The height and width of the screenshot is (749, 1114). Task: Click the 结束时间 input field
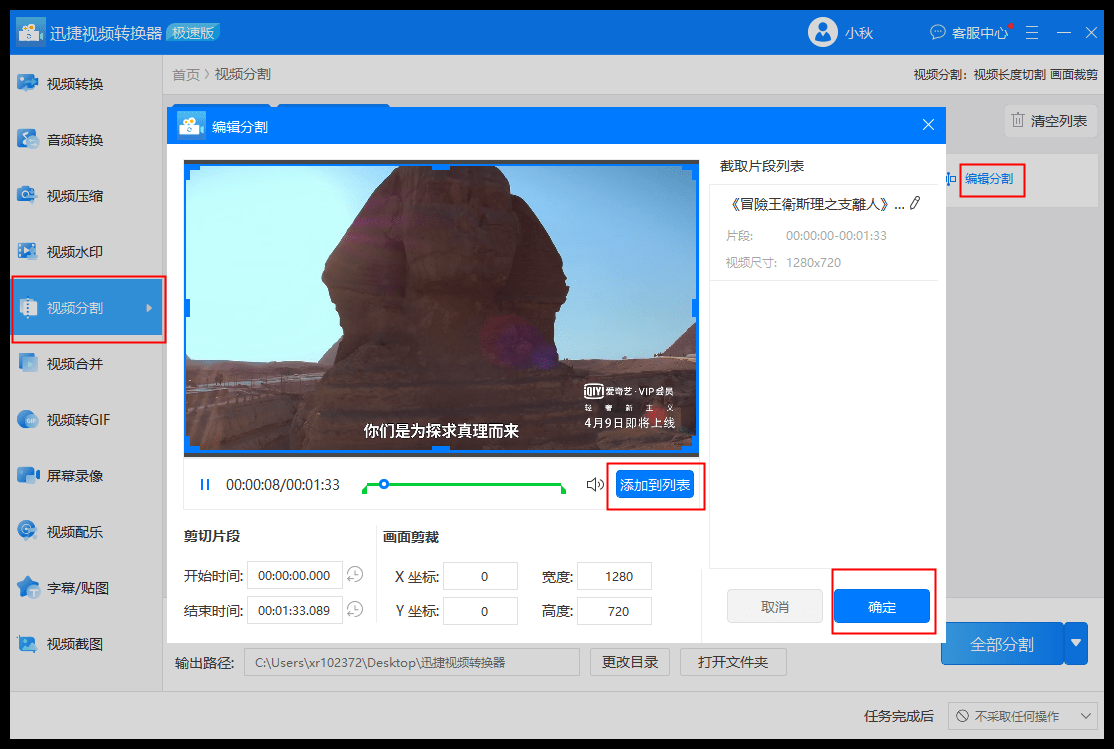tap(295, 610)
